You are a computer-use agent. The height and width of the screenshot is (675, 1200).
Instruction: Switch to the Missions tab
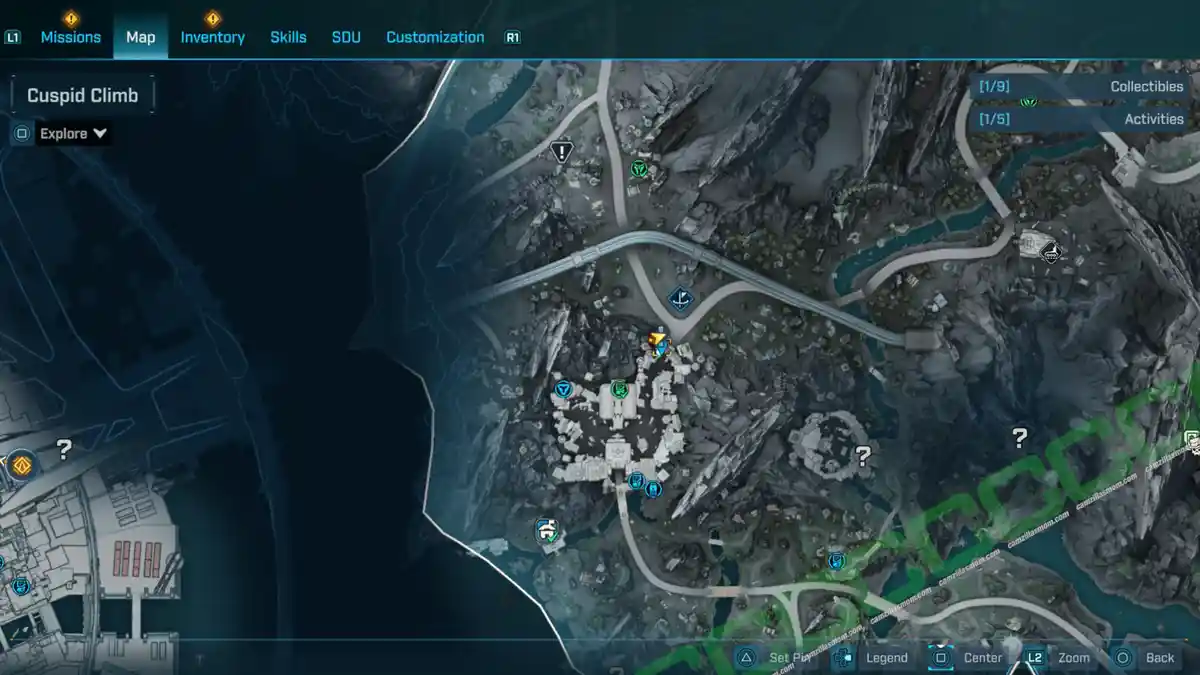70,37
